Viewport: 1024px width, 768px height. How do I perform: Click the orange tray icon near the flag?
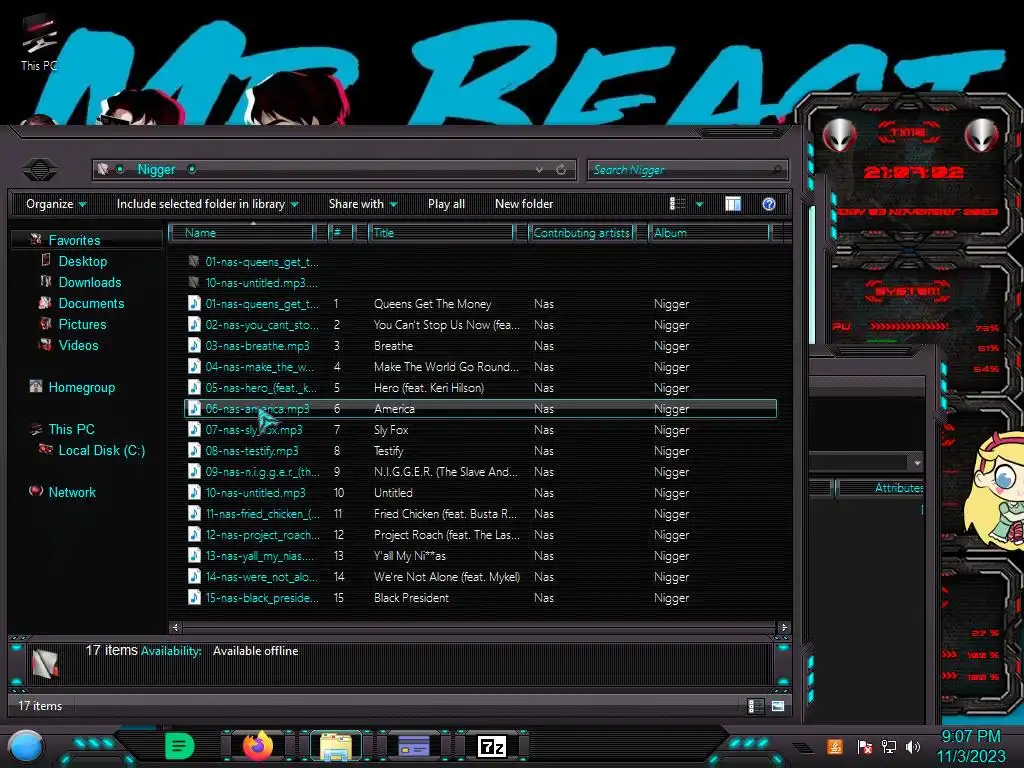835,746
